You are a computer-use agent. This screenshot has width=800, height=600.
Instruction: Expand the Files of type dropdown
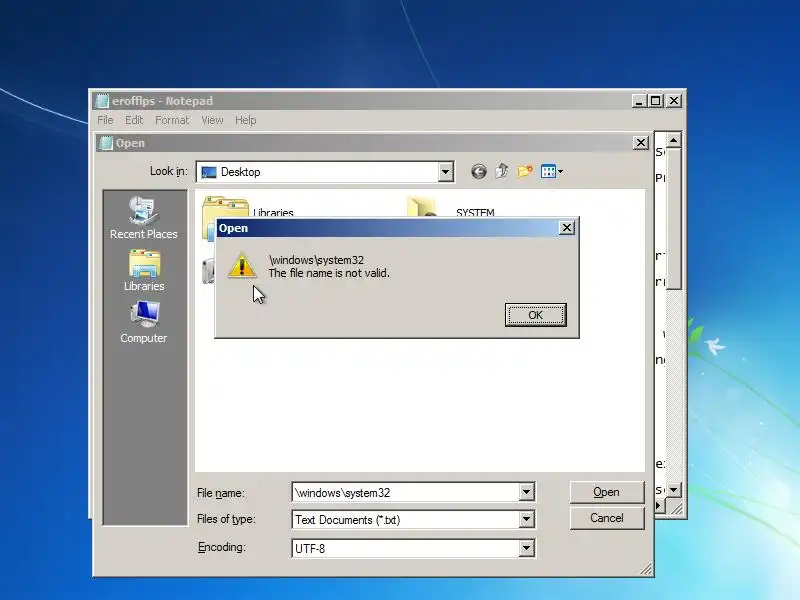pos(527,519)
